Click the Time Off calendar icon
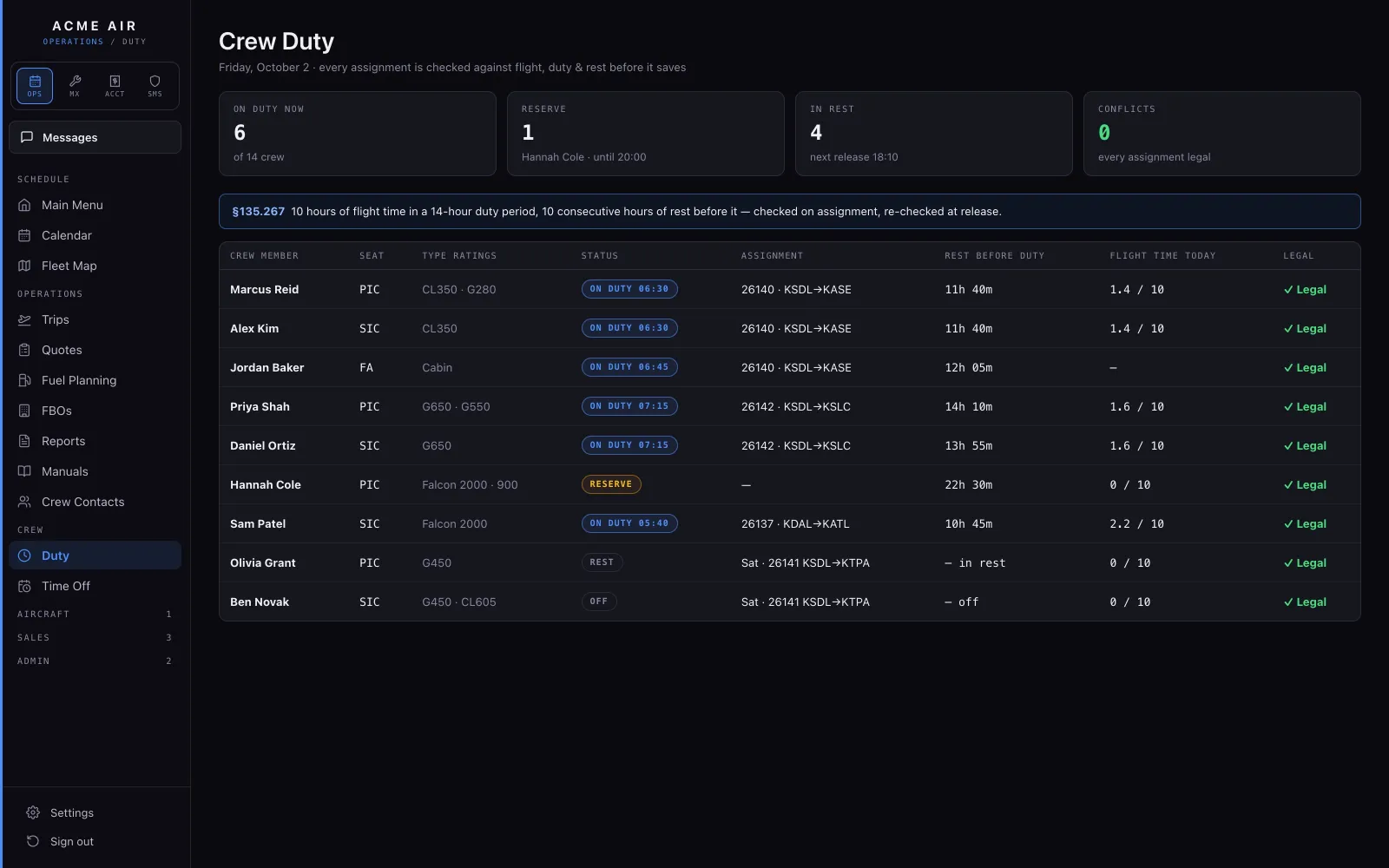The width and height of the screenshot is (1389, 868). coord(24,586)
